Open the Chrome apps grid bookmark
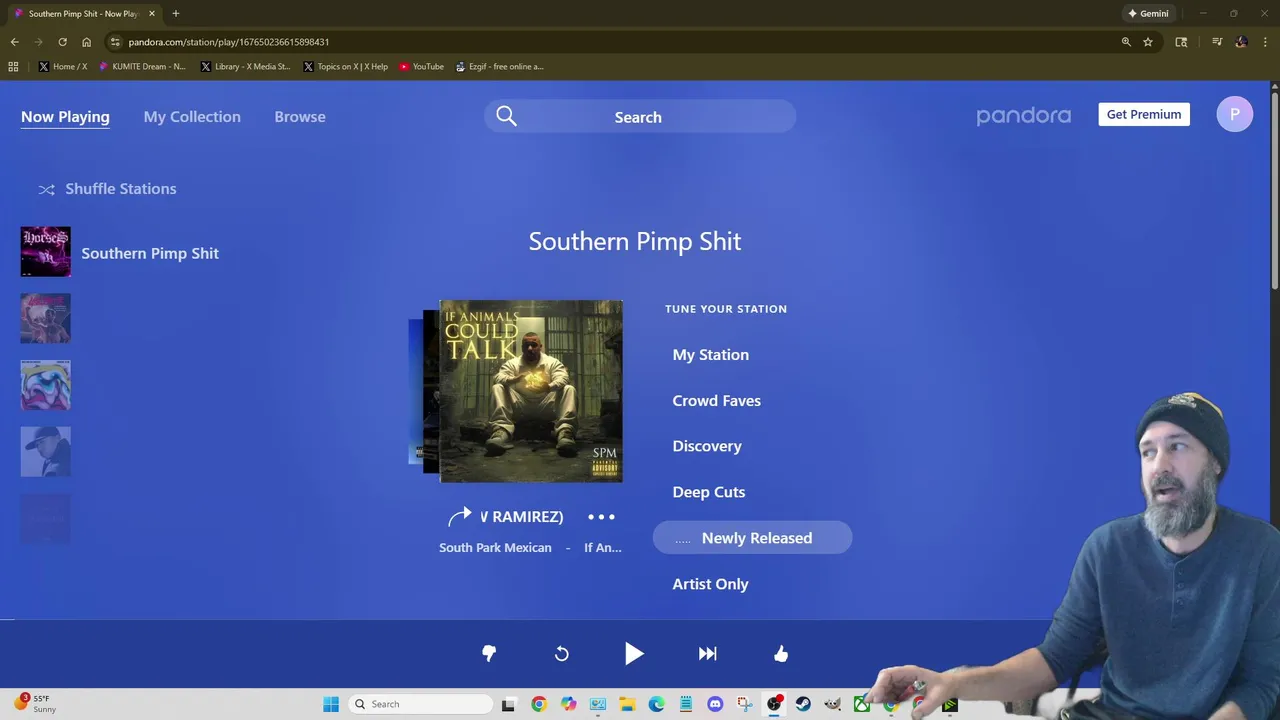1280x720 pixels. click(x=13, y=66)
